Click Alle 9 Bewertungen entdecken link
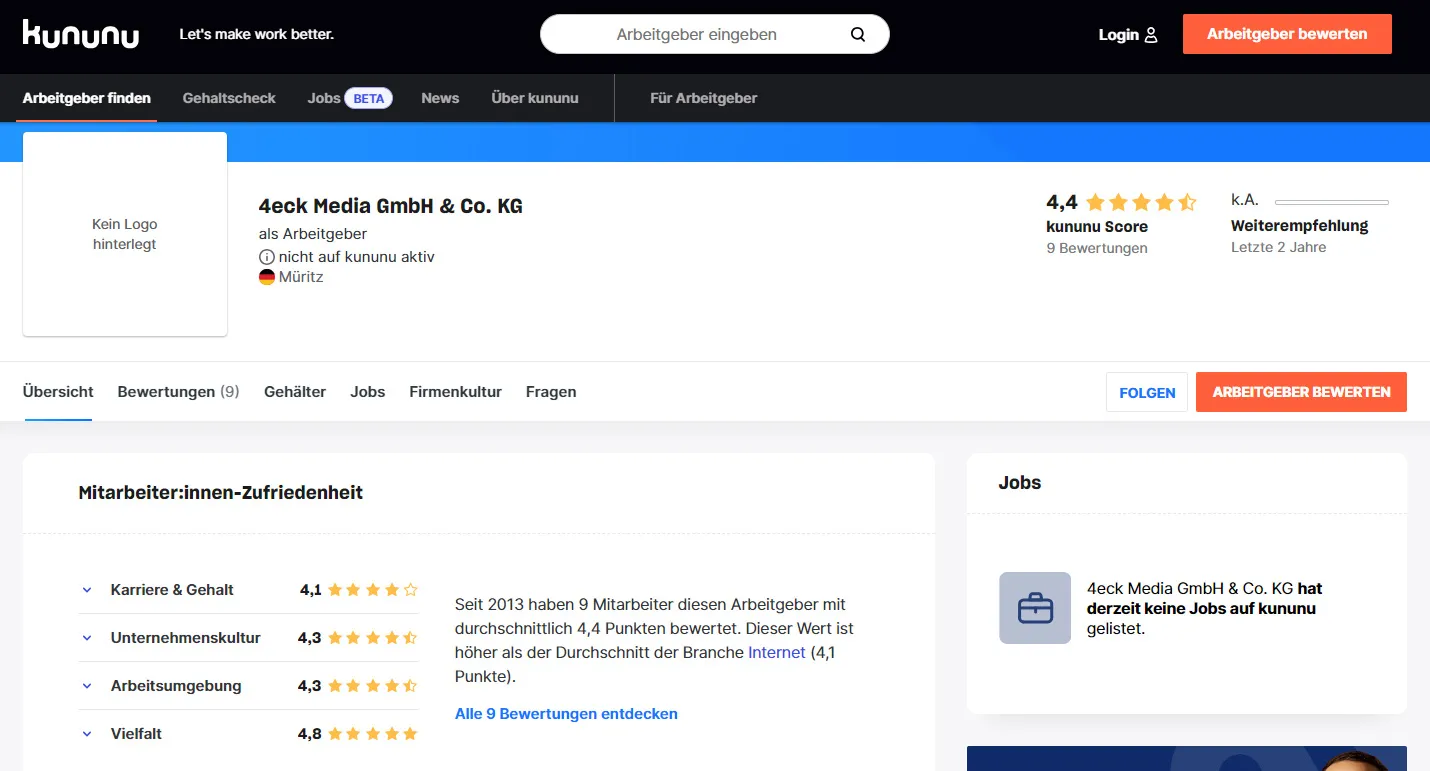Viewport: 1430px width, 771px height. tap(566, 714)
